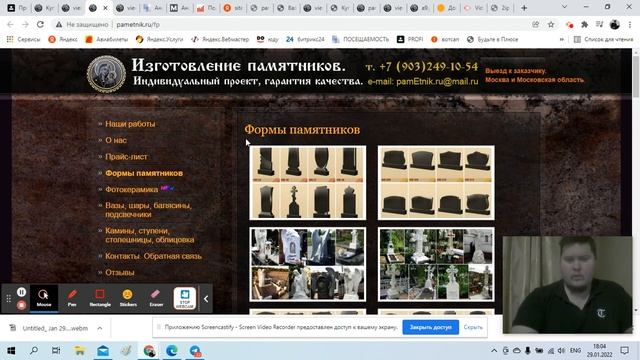Open the Chrome three-dot menu

coord(631,24)
